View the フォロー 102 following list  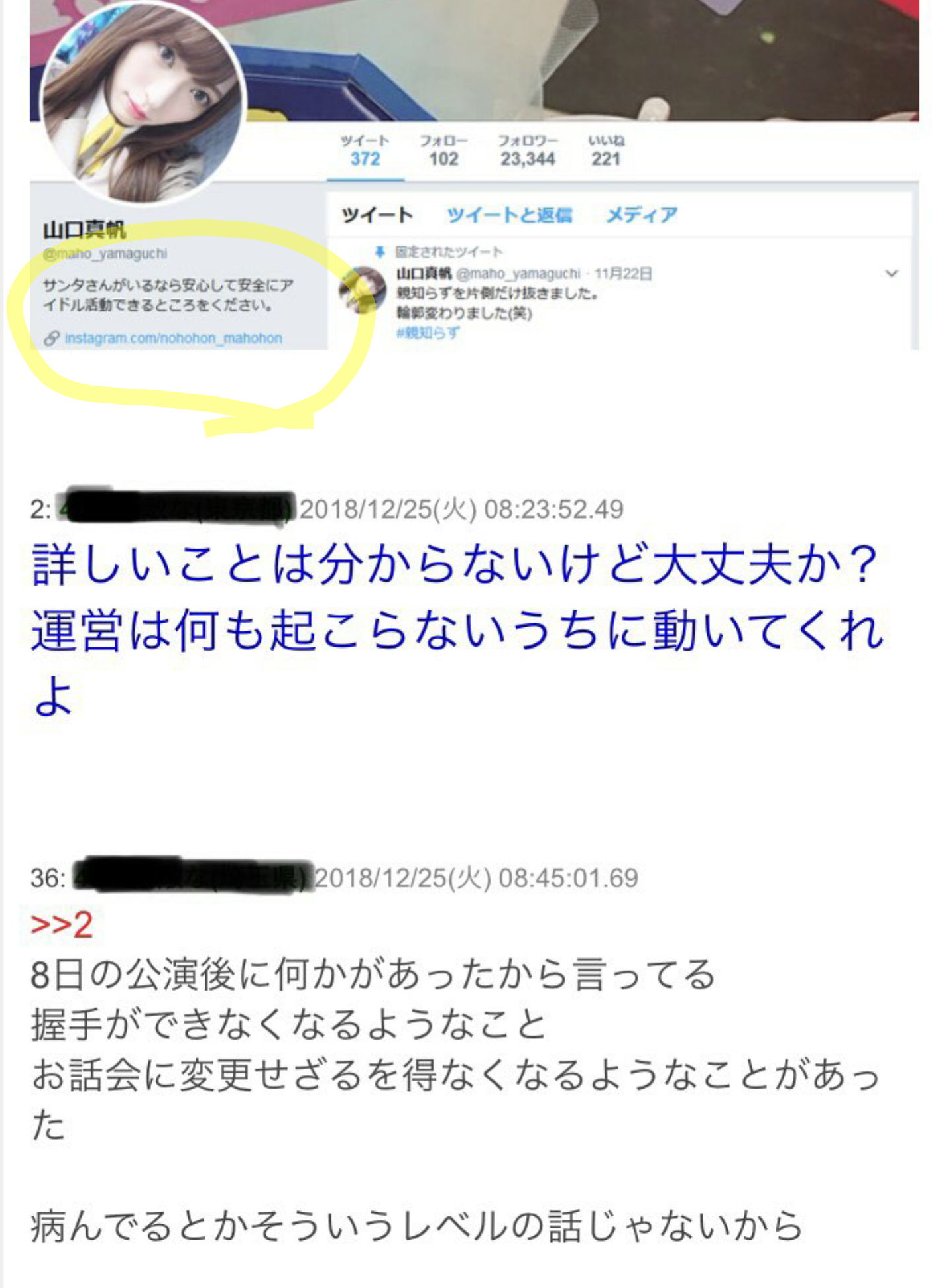443,150
